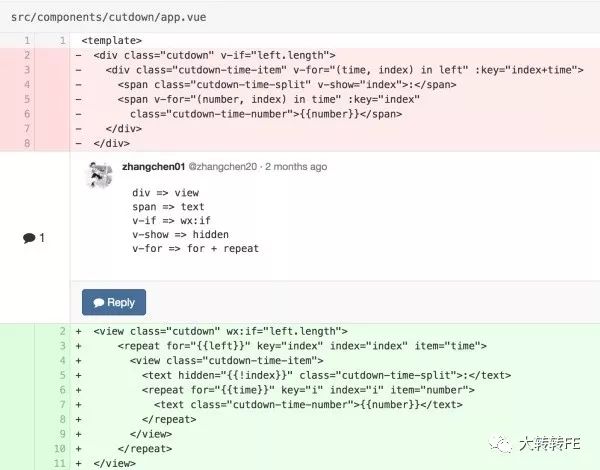Click new line number 11 in added block
This screenshot has width=600, height=470.
tap(60, 463)
